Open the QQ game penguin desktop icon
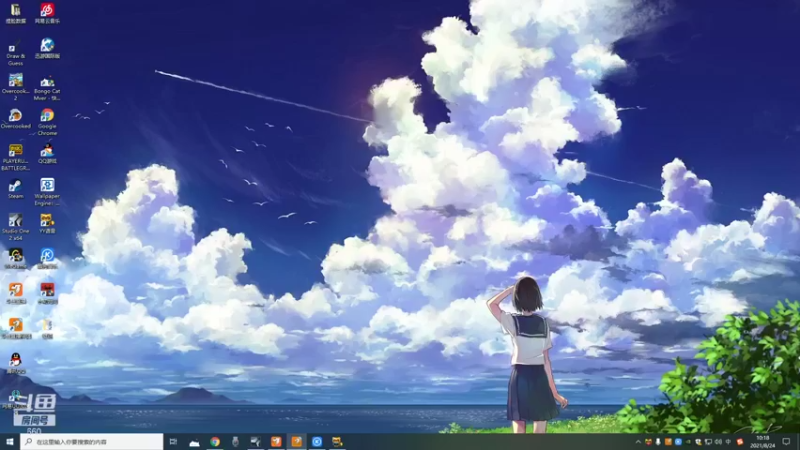Screen dimensions: 800x450 tap(47, 153)
